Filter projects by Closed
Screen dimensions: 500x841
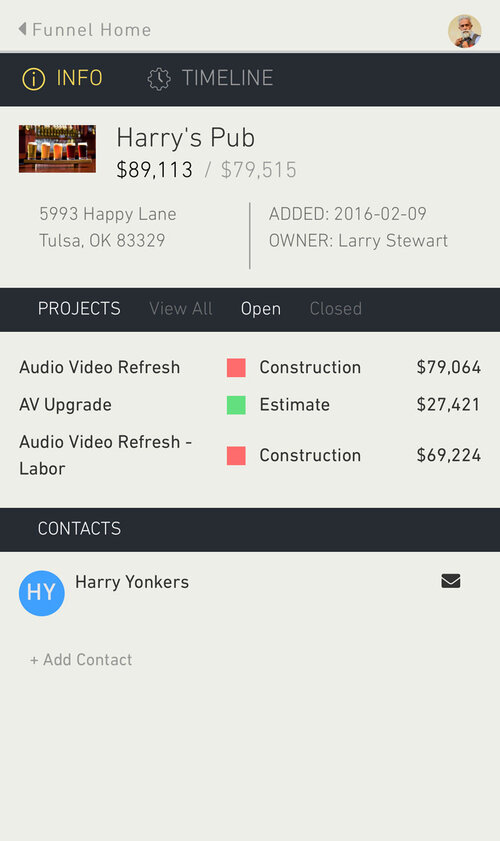point(336,308)
